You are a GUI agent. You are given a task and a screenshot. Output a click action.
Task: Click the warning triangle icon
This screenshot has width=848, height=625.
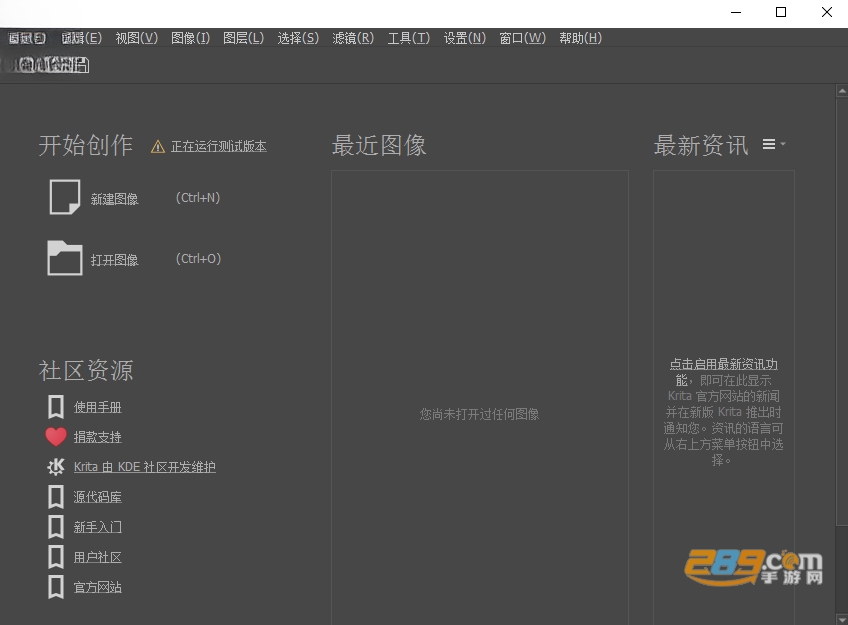pos(158,147)
